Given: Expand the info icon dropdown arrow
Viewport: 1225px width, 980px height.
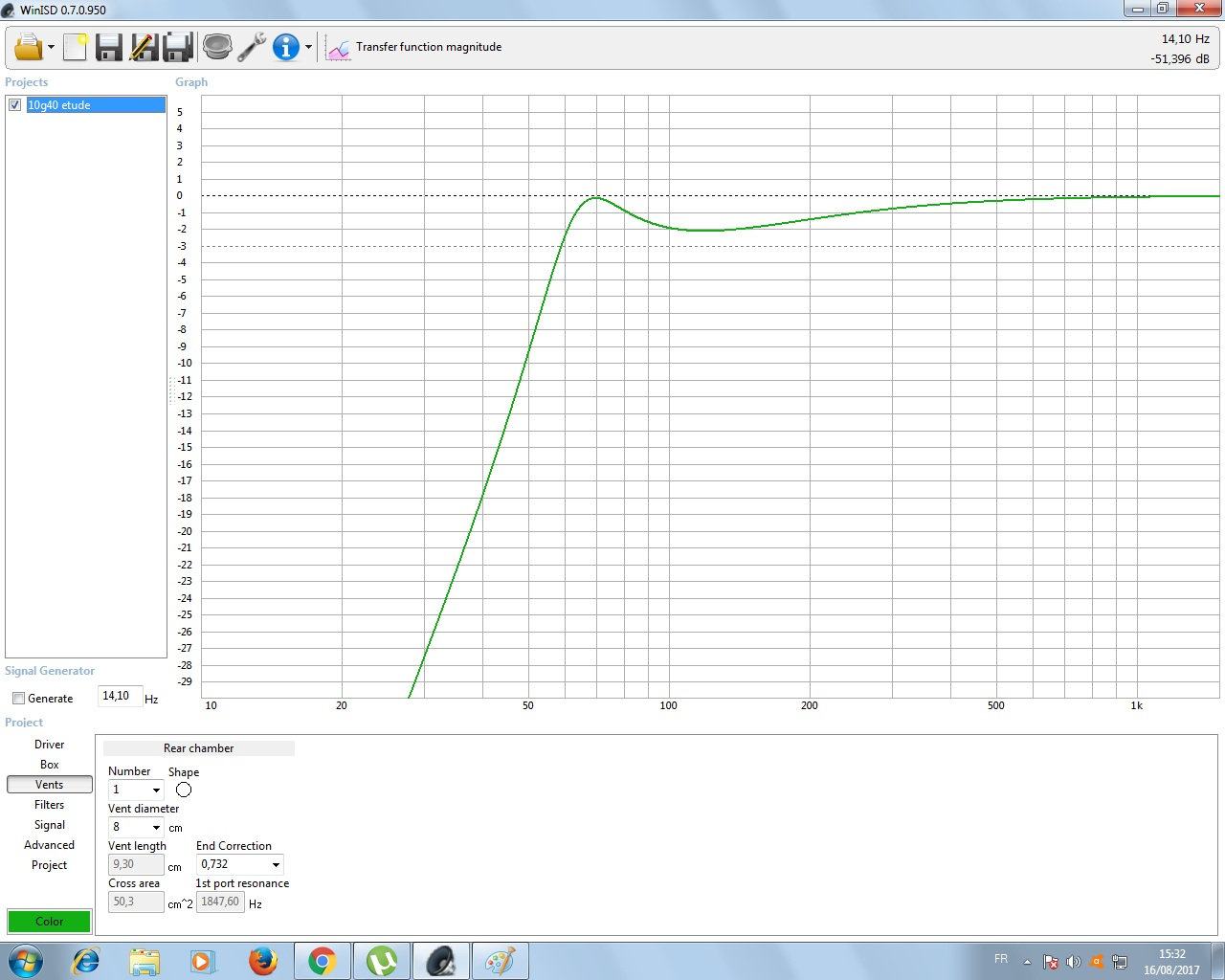Looking at the screenshot, I should tap(308, 47).
